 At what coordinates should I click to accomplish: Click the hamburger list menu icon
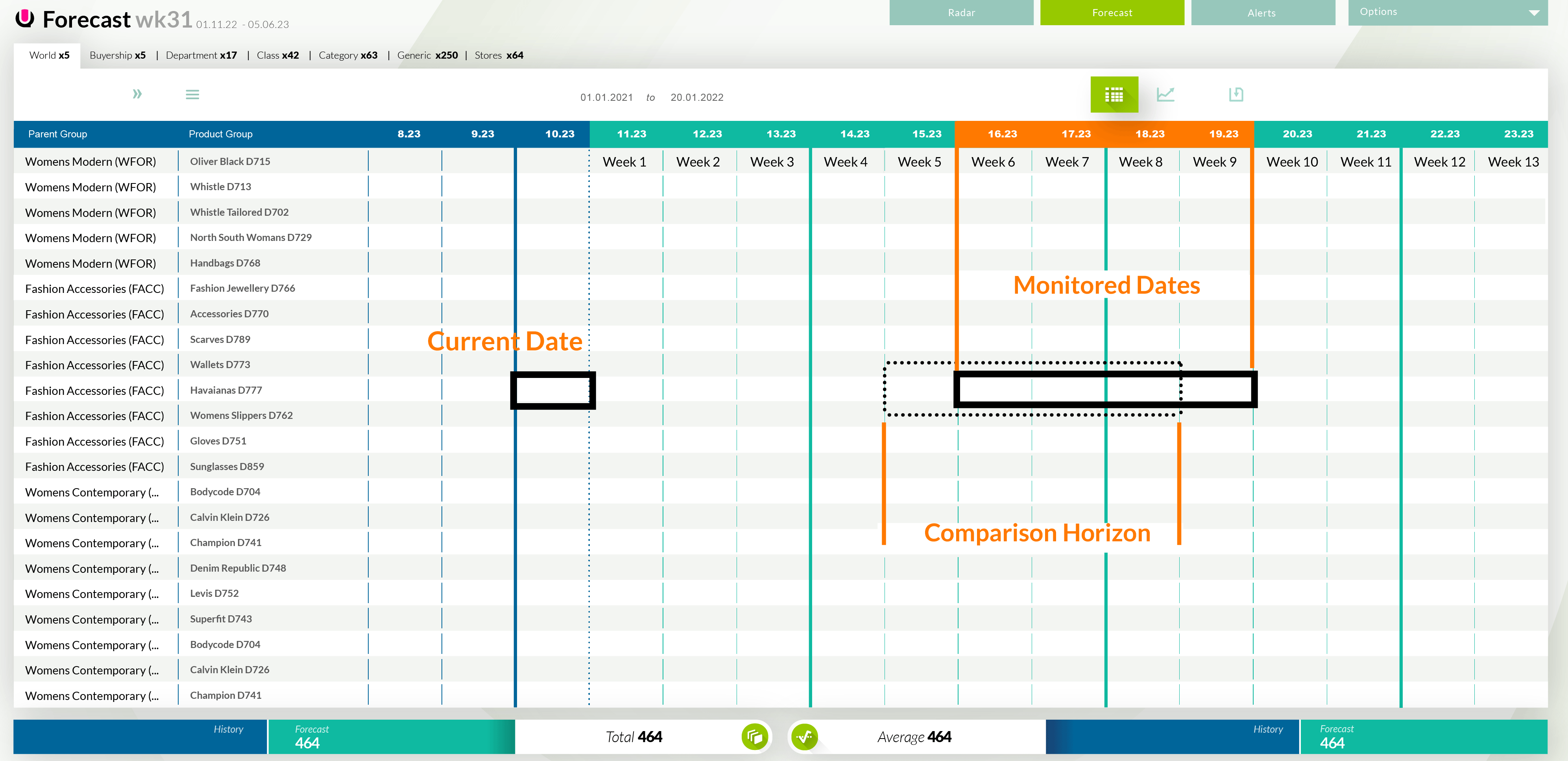click(x=192, y=95)
